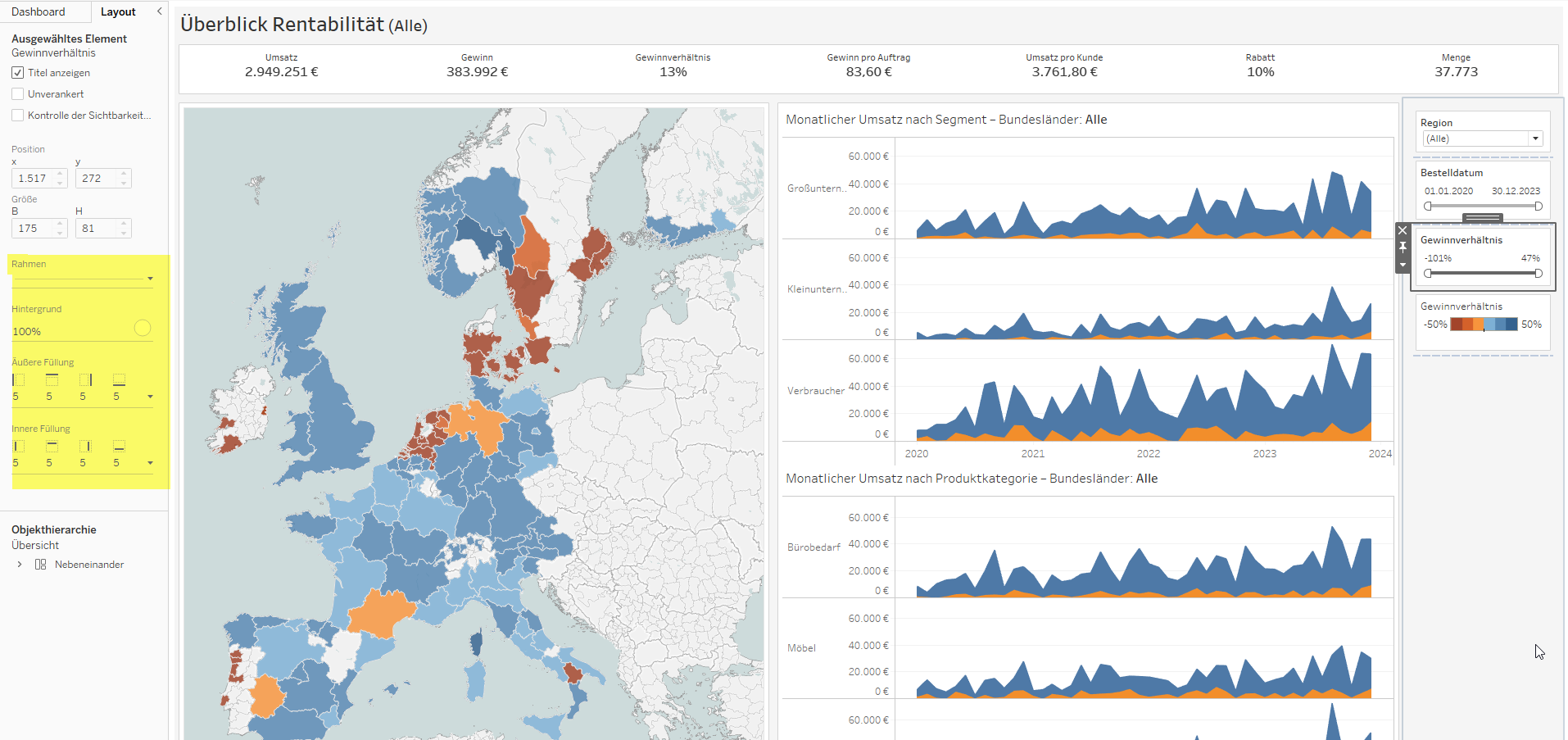Grab the drag handle above Gewinnverhältnis filter
Viewport: 1568px width, 740px height.
[x=1483, y=218]
